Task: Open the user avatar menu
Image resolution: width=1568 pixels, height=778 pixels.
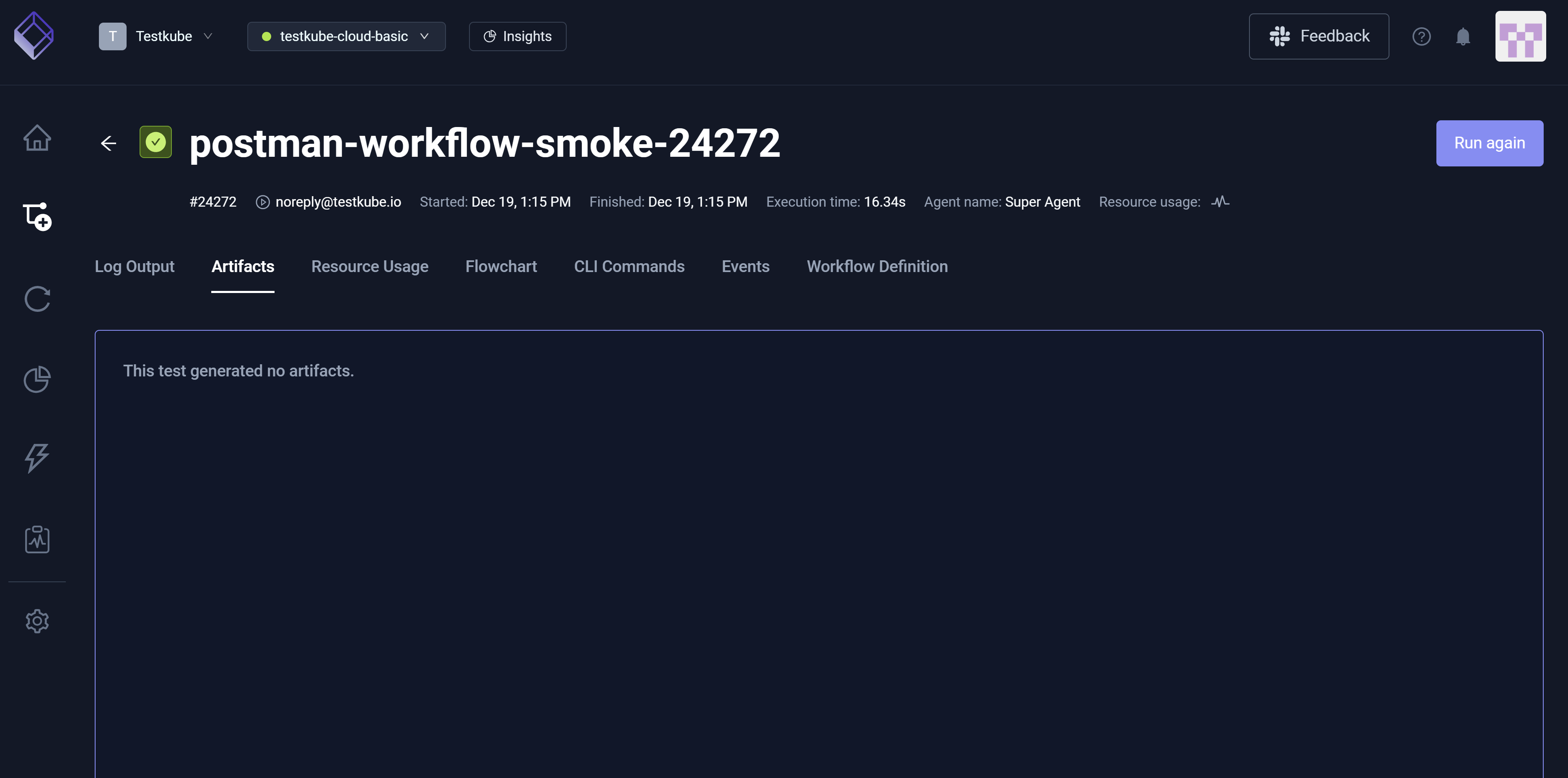Action: 1520,36
